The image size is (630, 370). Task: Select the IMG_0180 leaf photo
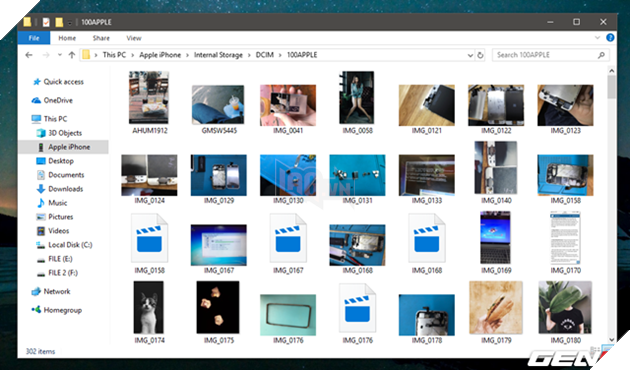(565, 308)
